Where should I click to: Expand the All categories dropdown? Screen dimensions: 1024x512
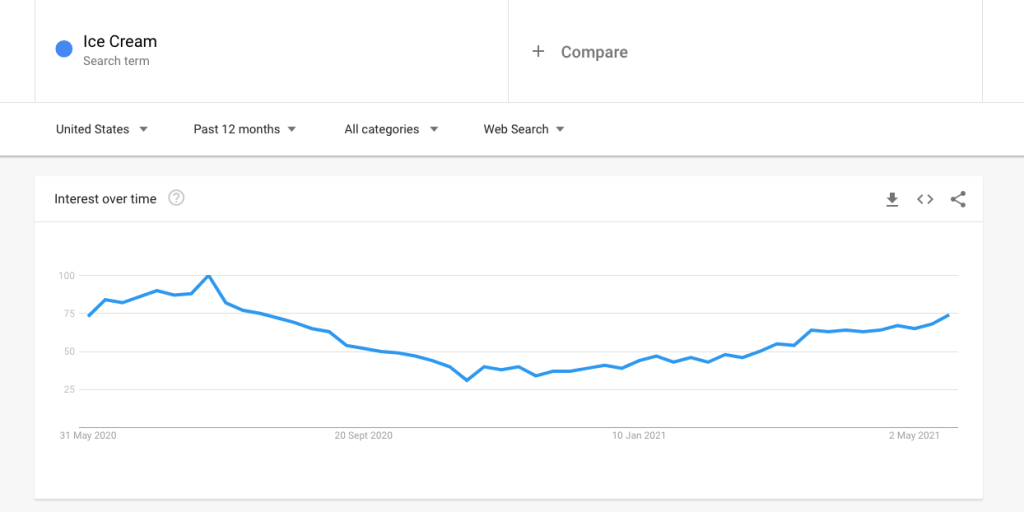tap(391, 129)
